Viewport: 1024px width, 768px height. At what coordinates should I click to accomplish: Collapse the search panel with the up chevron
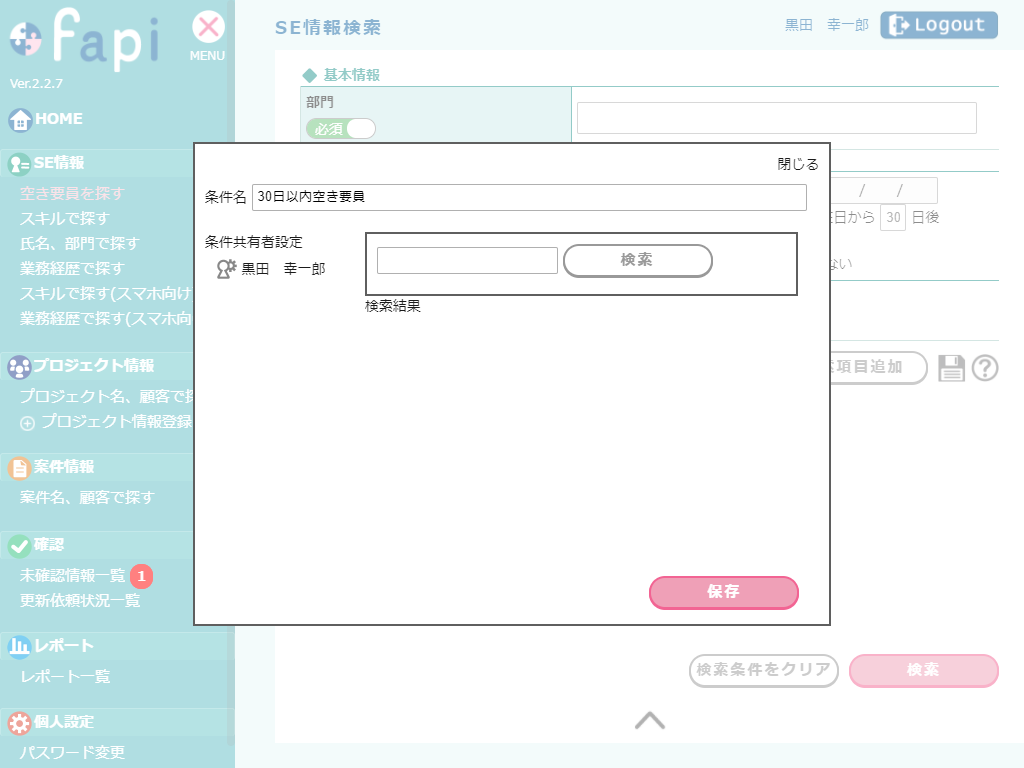point(650,720)
